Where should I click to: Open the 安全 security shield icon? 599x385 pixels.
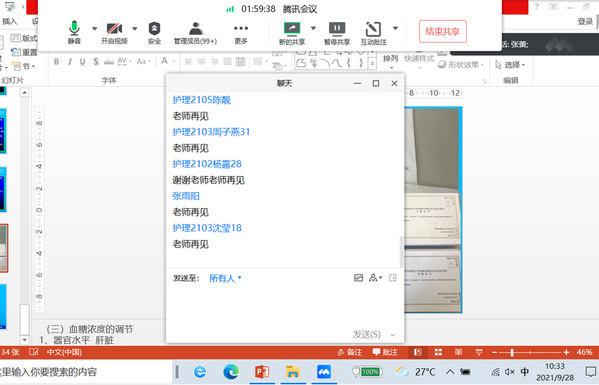pos(154,32)
